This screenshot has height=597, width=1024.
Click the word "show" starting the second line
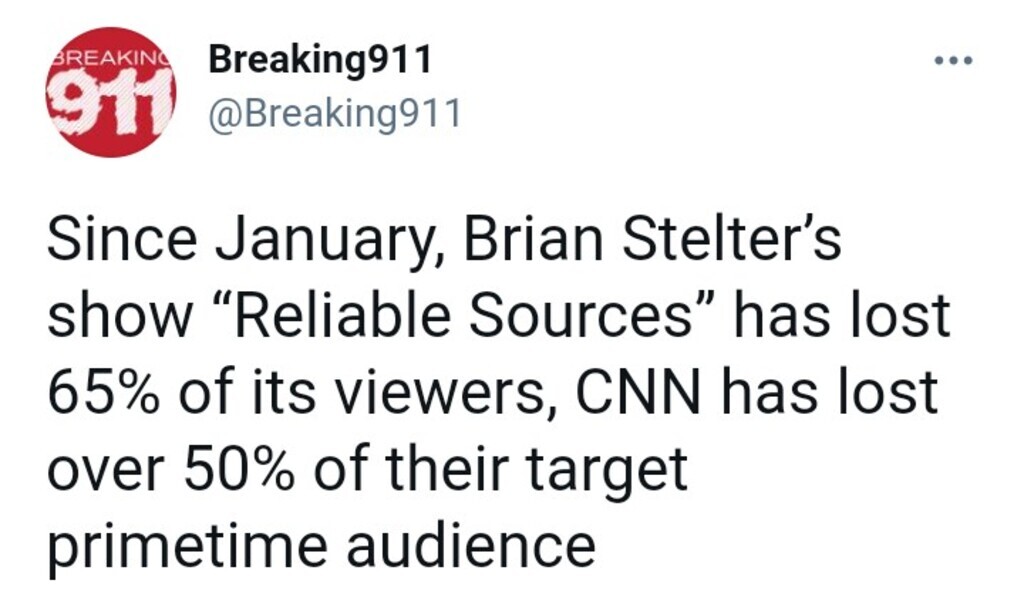coord(108,318)
